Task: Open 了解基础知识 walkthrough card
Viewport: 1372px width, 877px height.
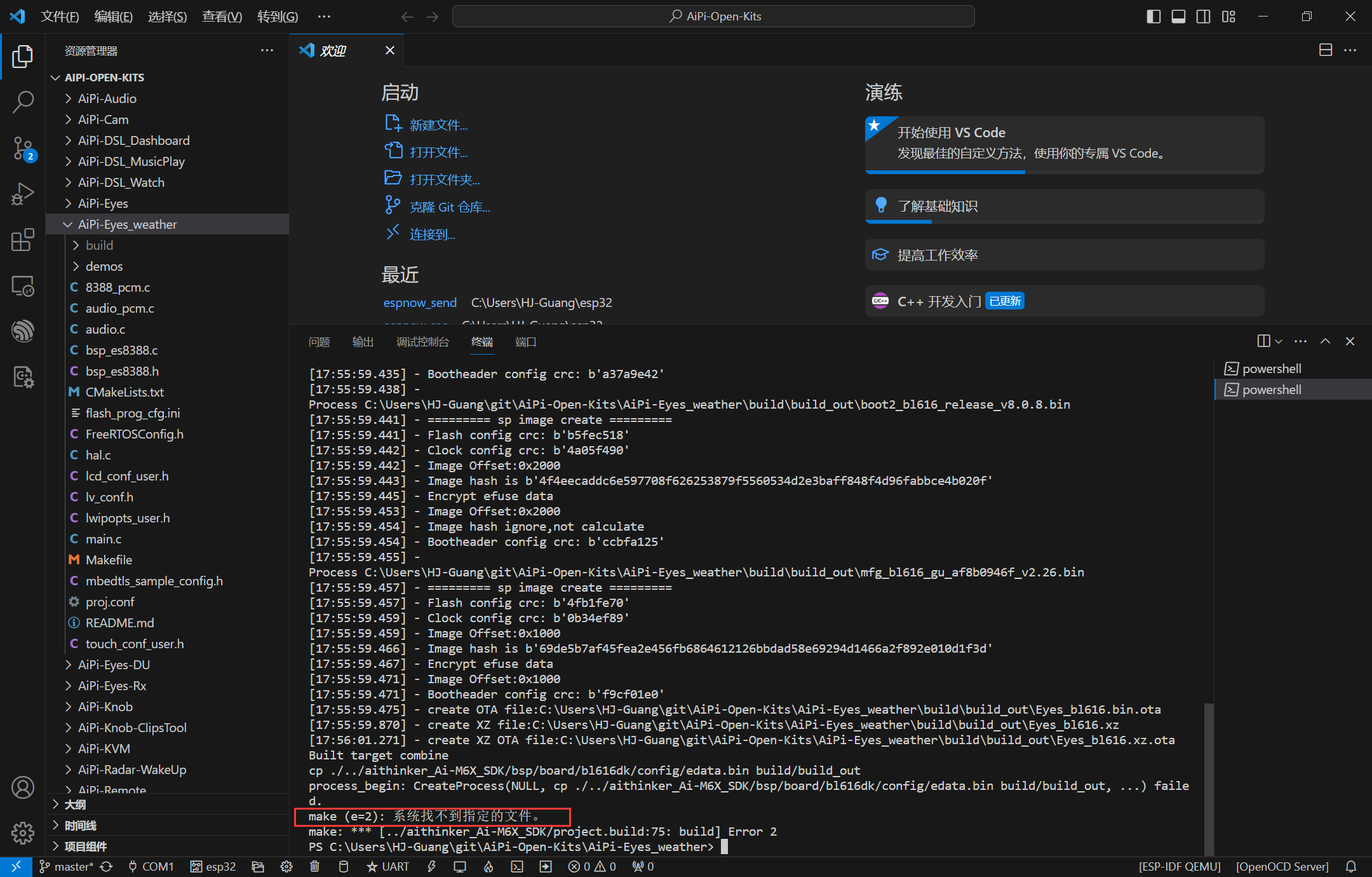Action: pyautogui.click(x=1065, y=207)
